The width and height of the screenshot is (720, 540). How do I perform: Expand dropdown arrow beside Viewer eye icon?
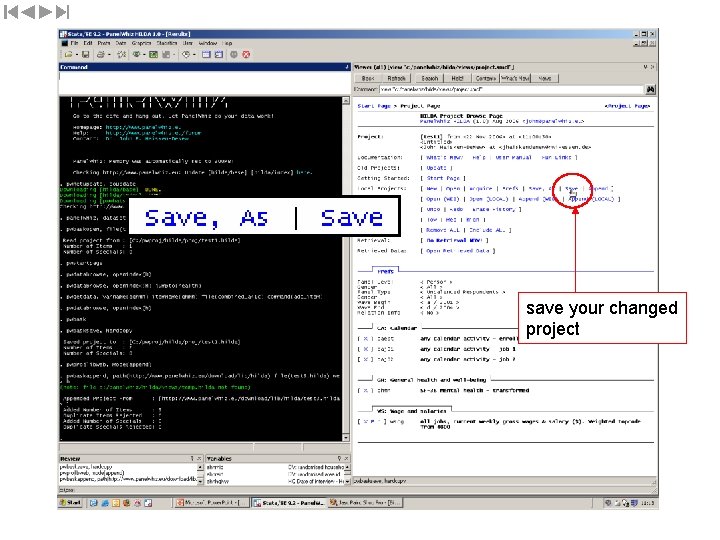coord(144,55)
